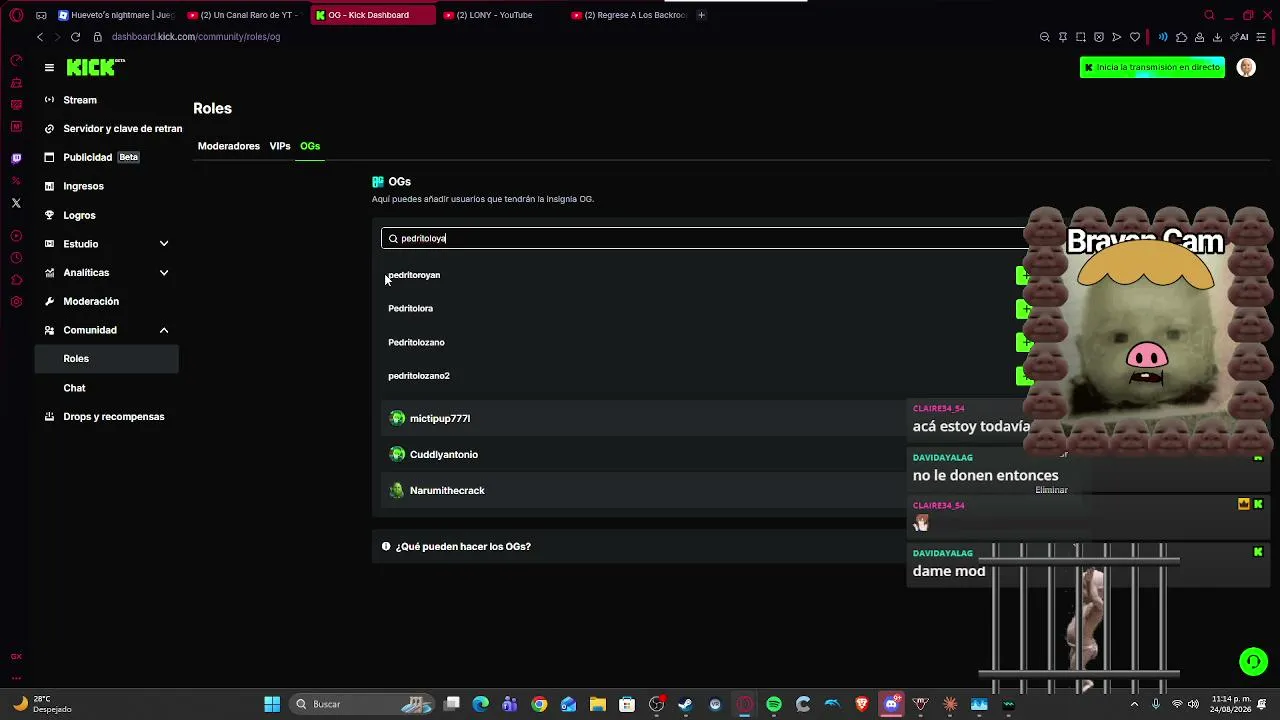
Task: Take a snapshot with the capture icon
Action: point(1081,37)
